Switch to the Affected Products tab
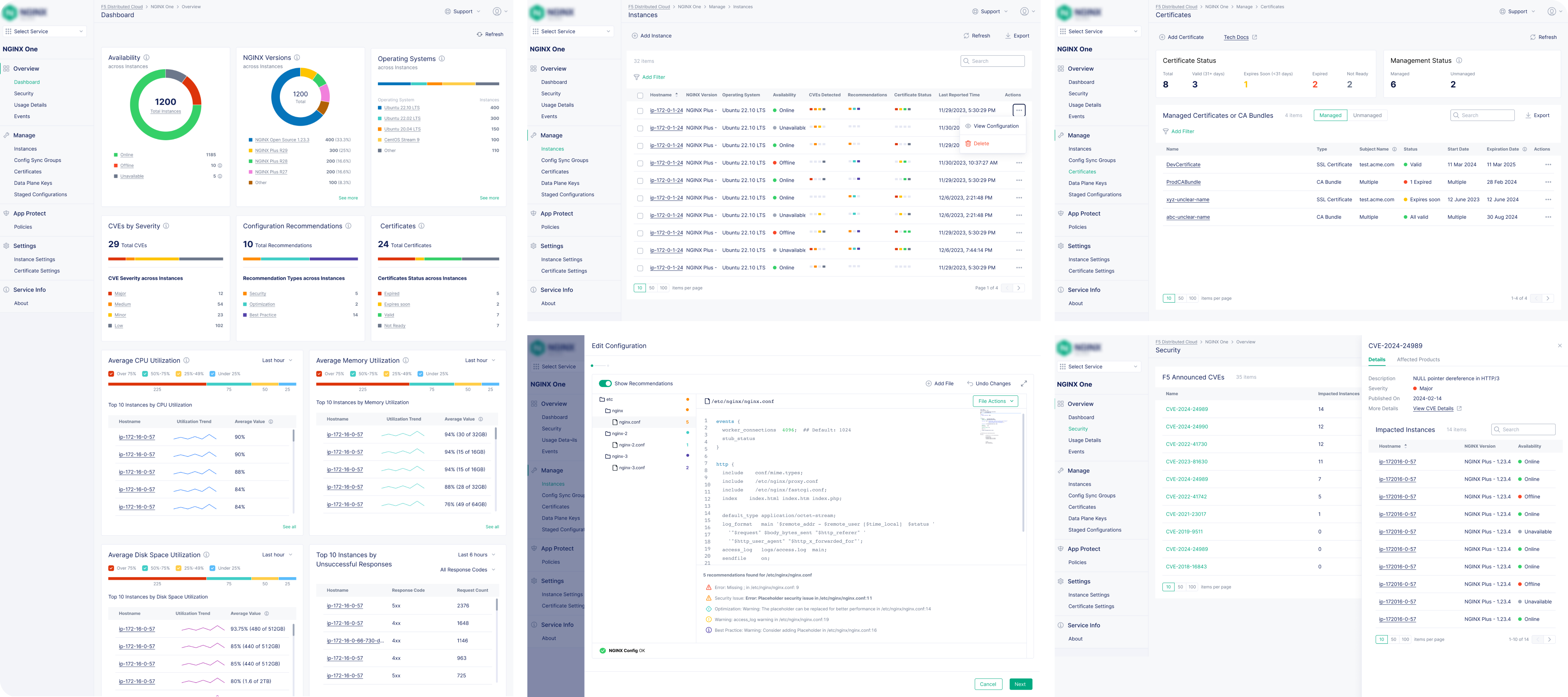Screen dimensions: 1568x697 click(x=1418, y=360)
